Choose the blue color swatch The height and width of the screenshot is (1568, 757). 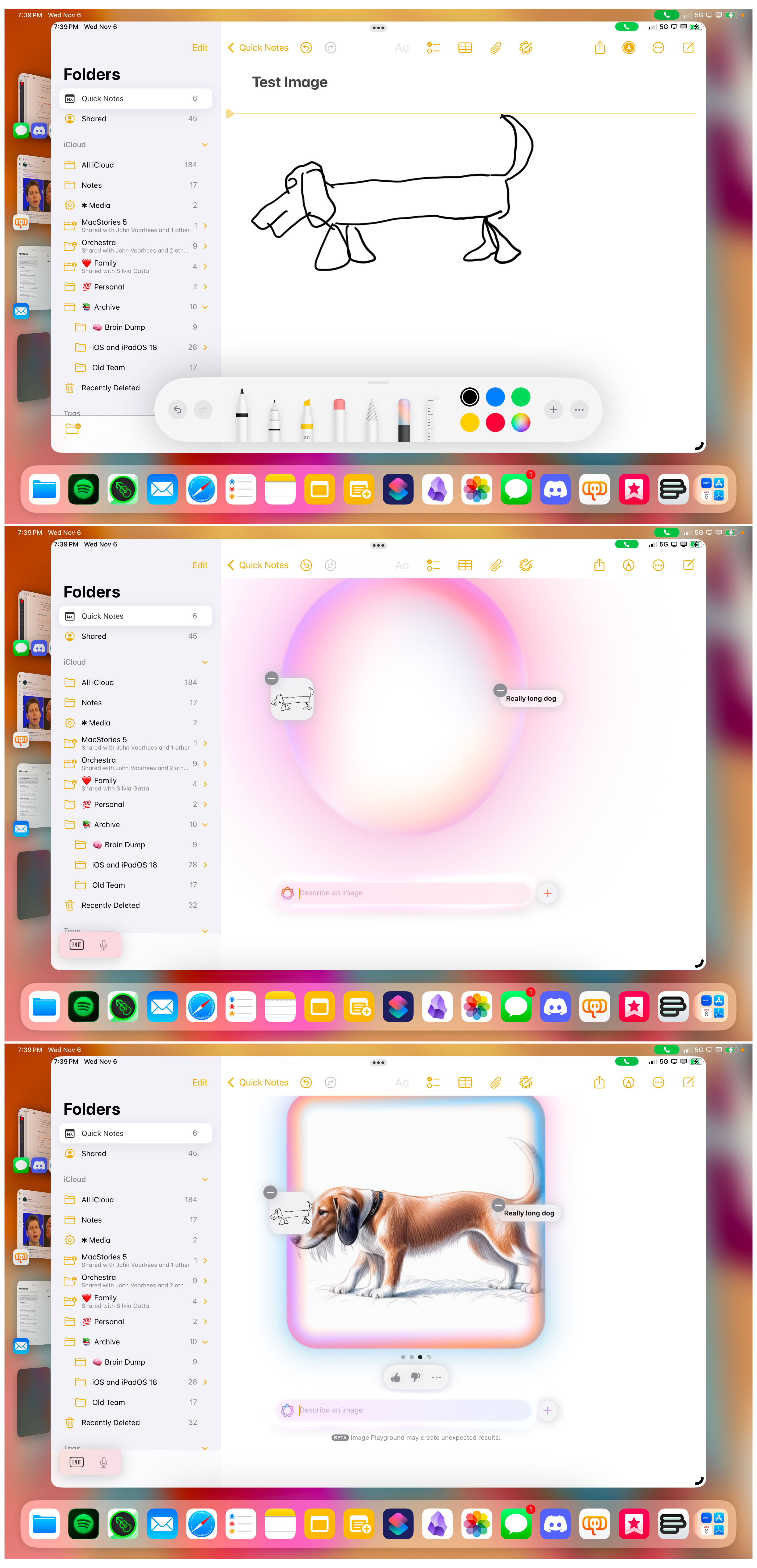(495, 397)
